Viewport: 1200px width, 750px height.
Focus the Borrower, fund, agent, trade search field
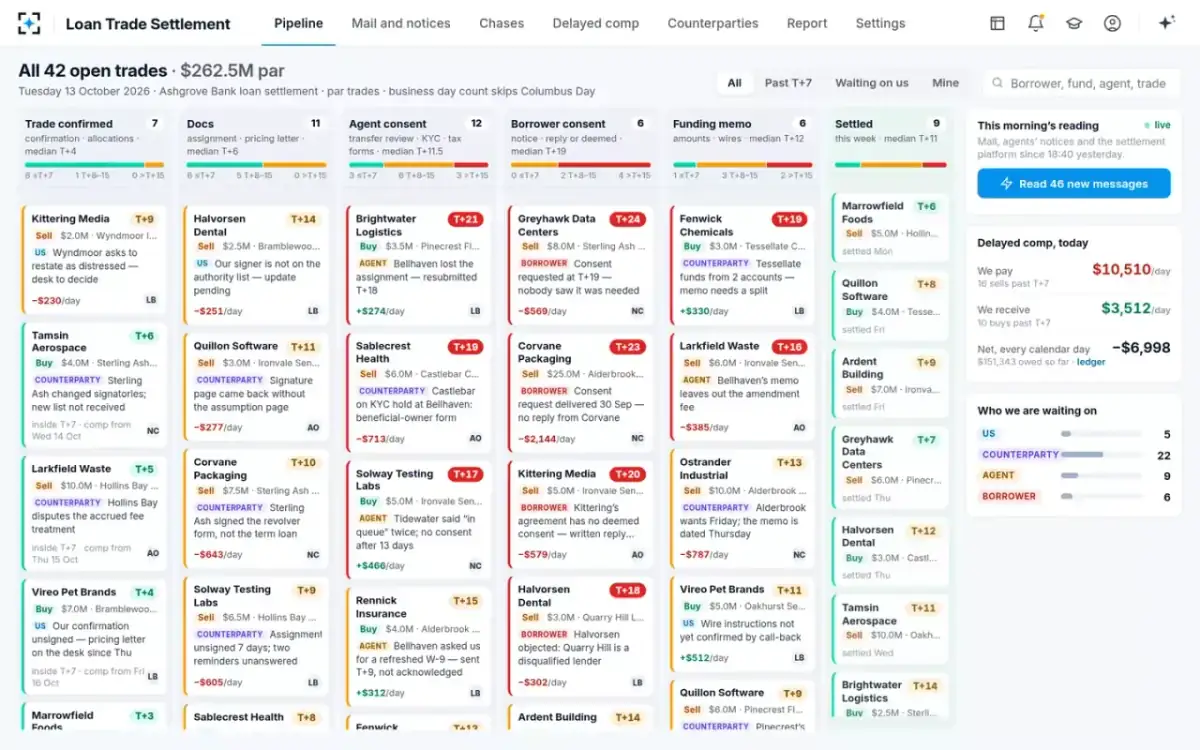click(x=1081, y=83)
